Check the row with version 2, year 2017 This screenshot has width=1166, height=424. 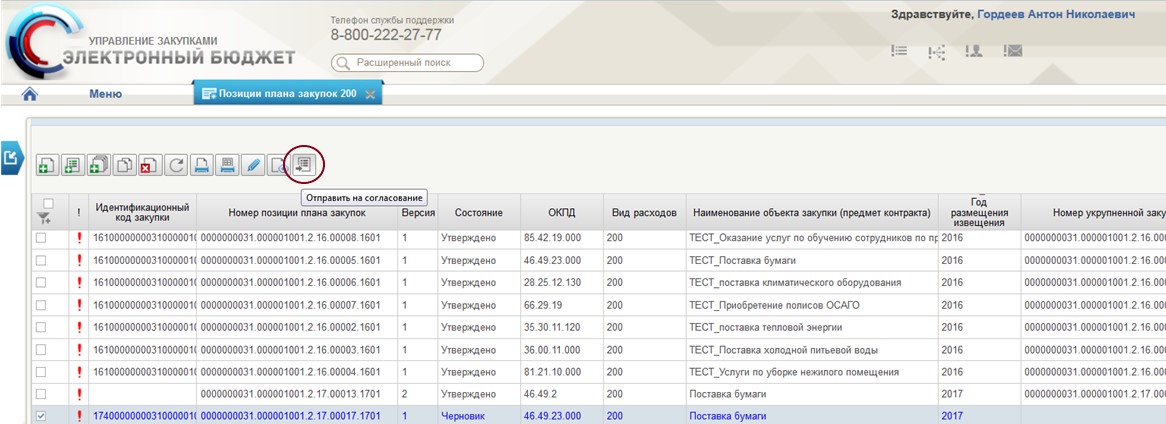point(41,394)
